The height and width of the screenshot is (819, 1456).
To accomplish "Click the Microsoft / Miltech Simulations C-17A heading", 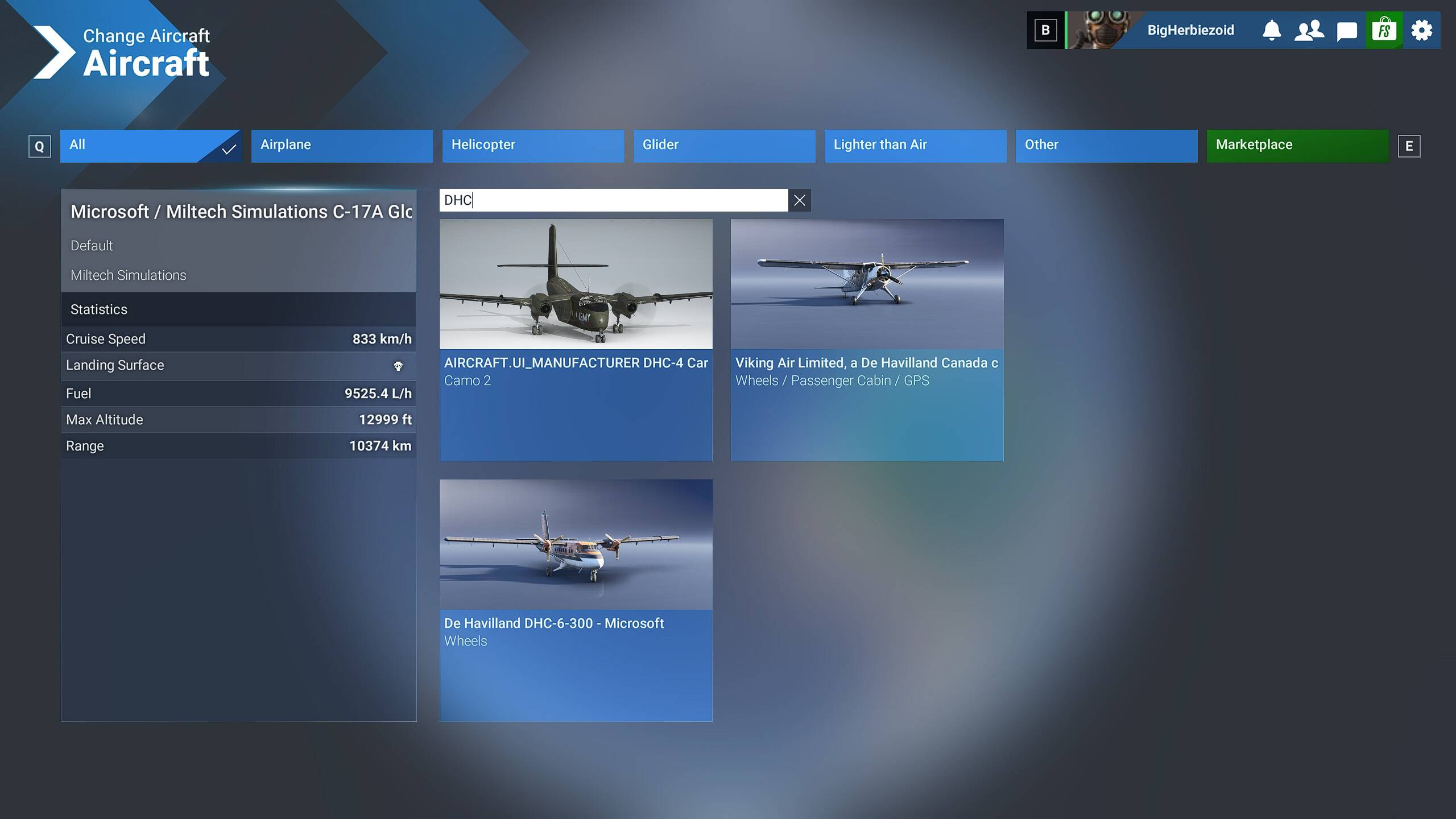I will 241,212.
